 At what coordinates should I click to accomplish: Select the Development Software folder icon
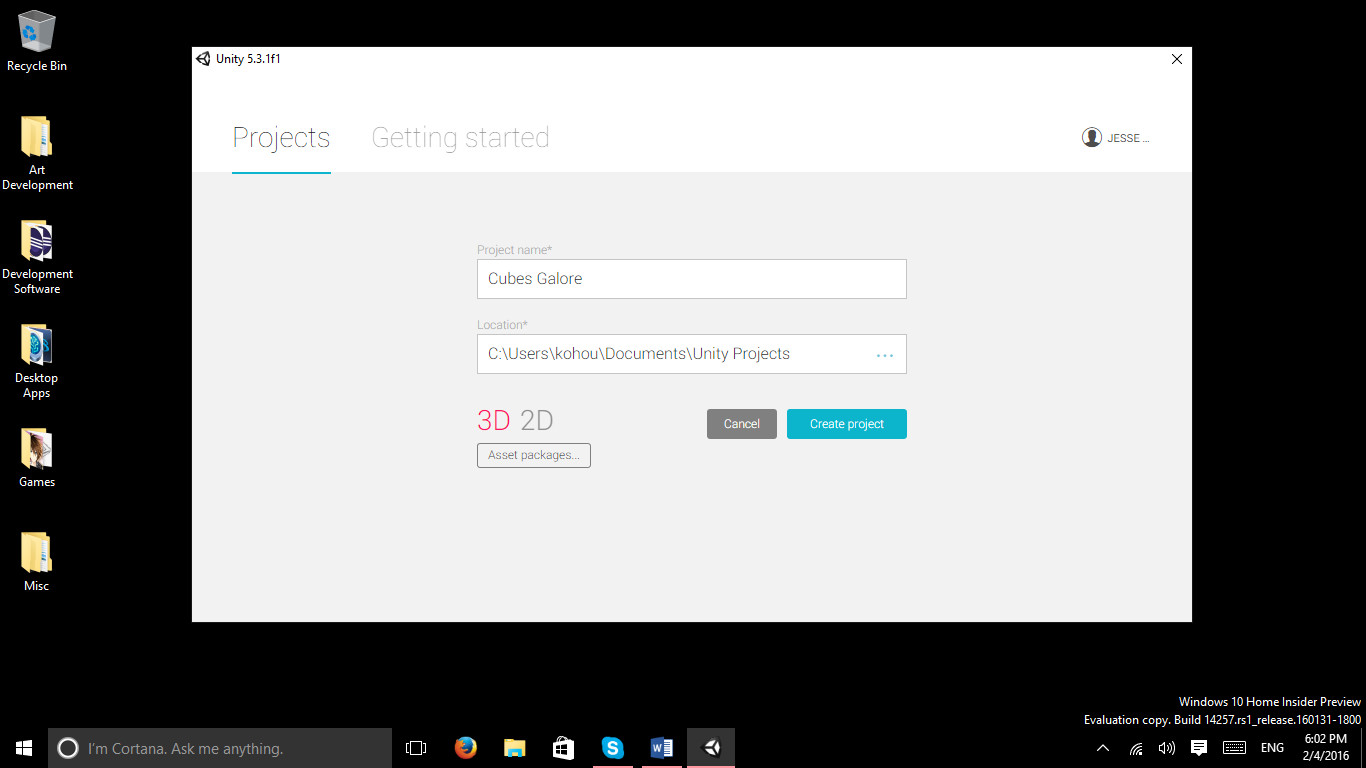click(x=37, y=257)
